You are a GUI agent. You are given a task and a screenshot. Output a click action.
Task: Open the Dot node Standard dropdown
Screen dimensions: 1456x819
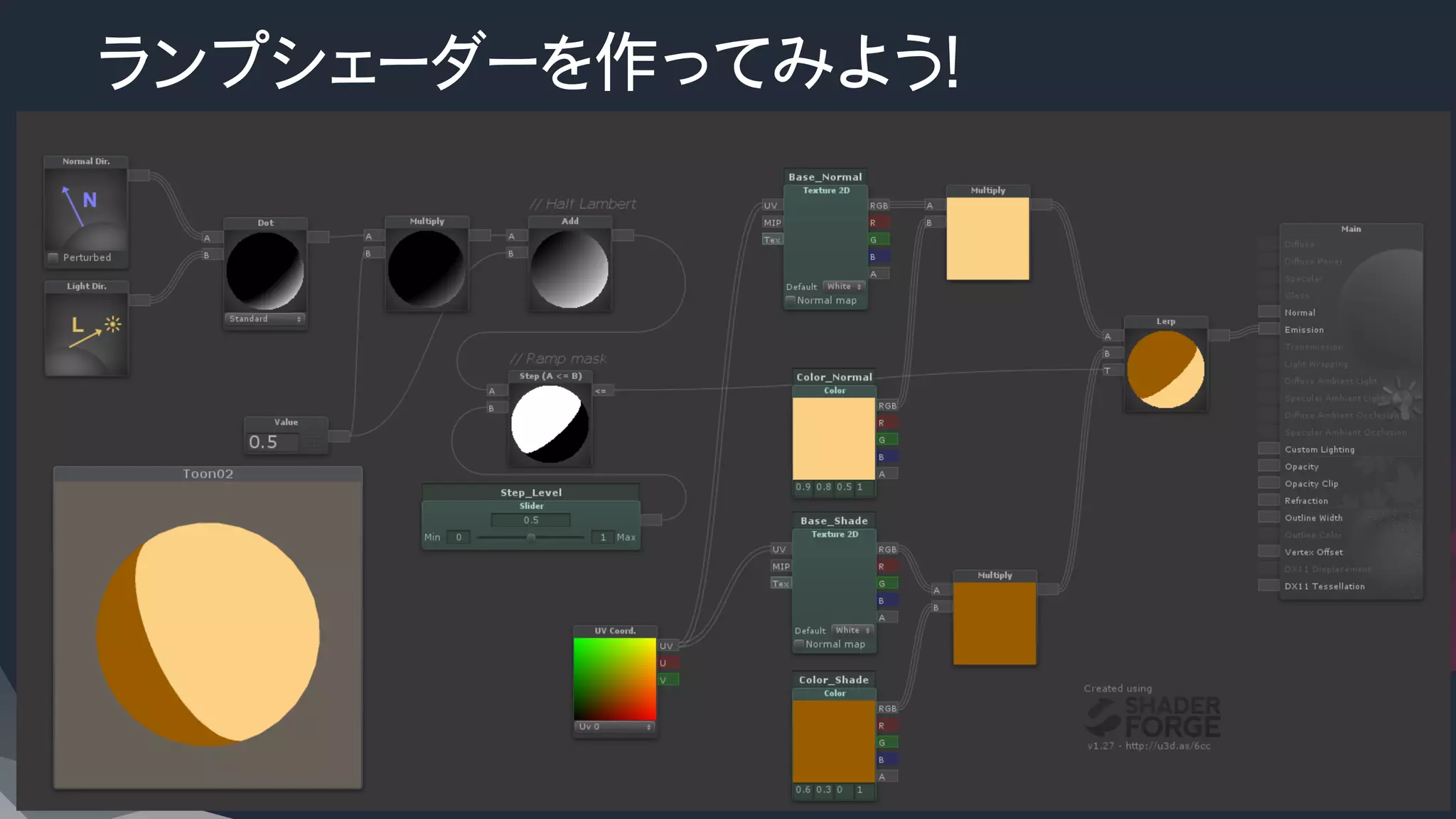click(x=265, y=319)
